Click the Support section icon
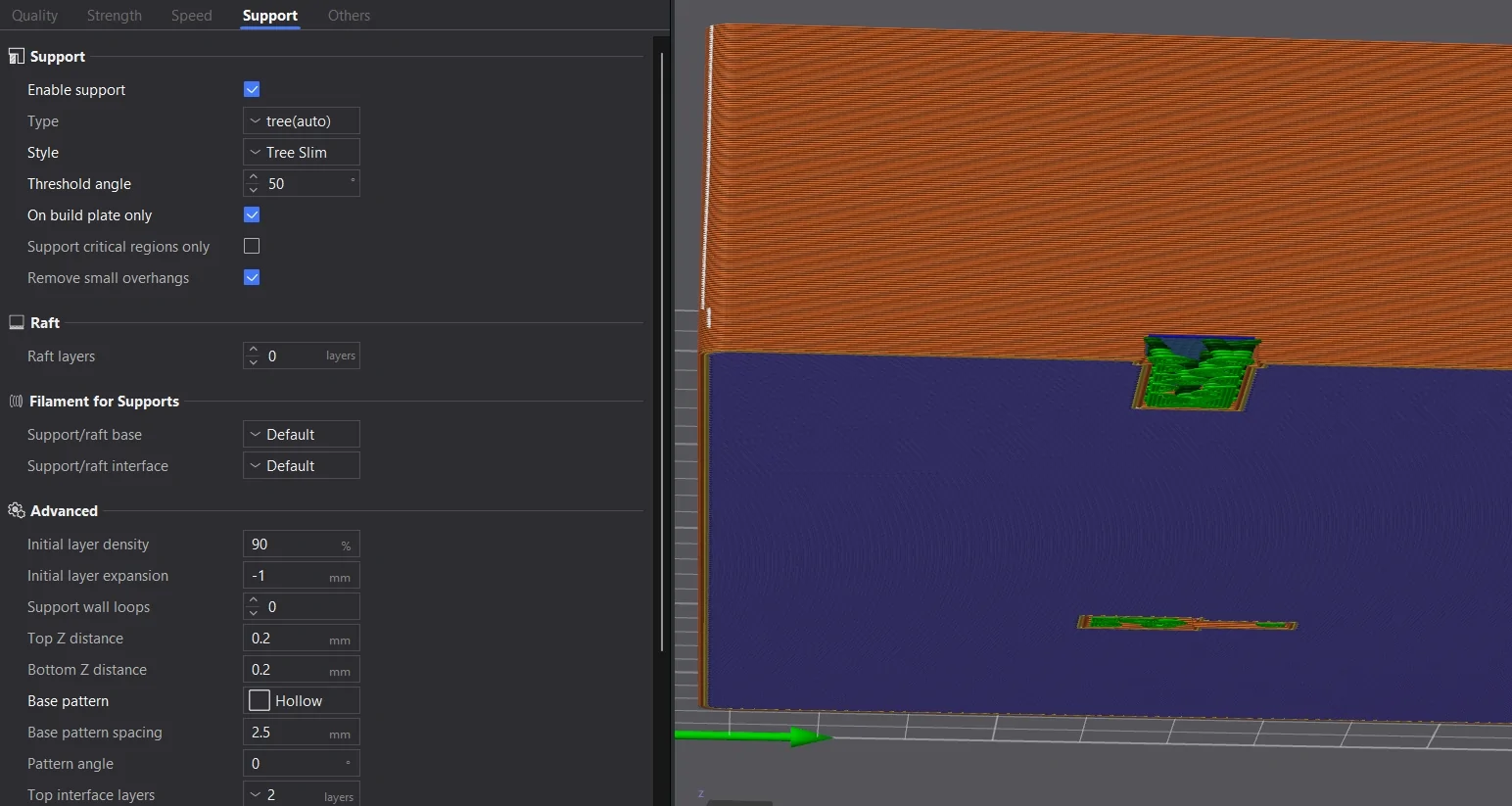 click(x=16, y=57)
